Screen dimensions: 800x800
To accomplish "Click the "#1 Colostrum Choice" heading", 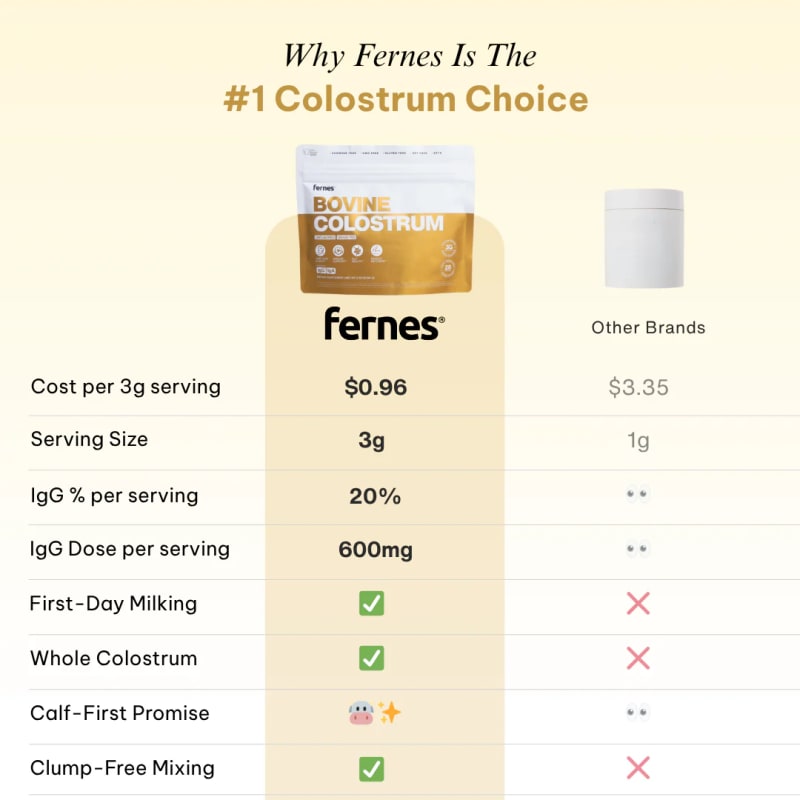I will (404, 99).
